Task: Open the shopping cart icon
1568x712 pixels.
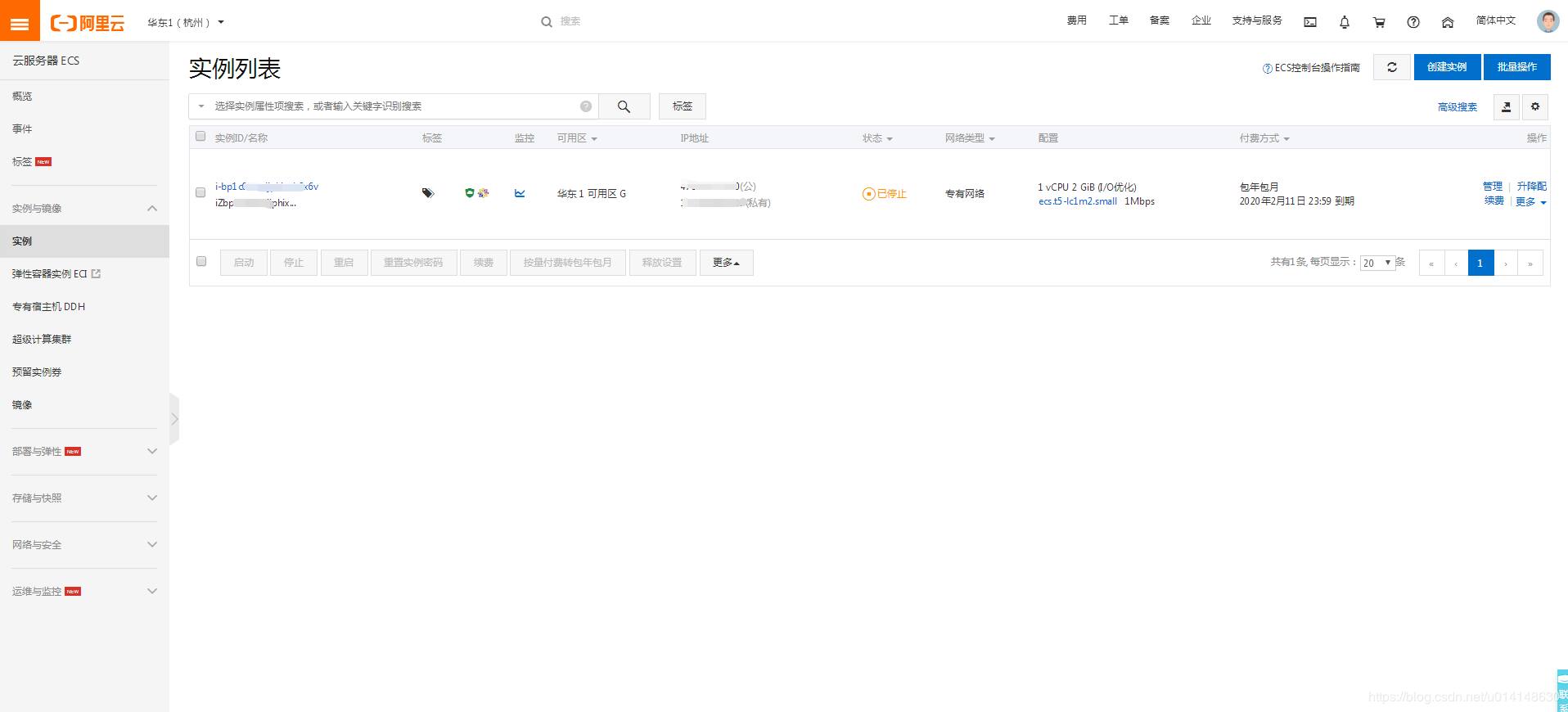Action: coord(1379,22)
